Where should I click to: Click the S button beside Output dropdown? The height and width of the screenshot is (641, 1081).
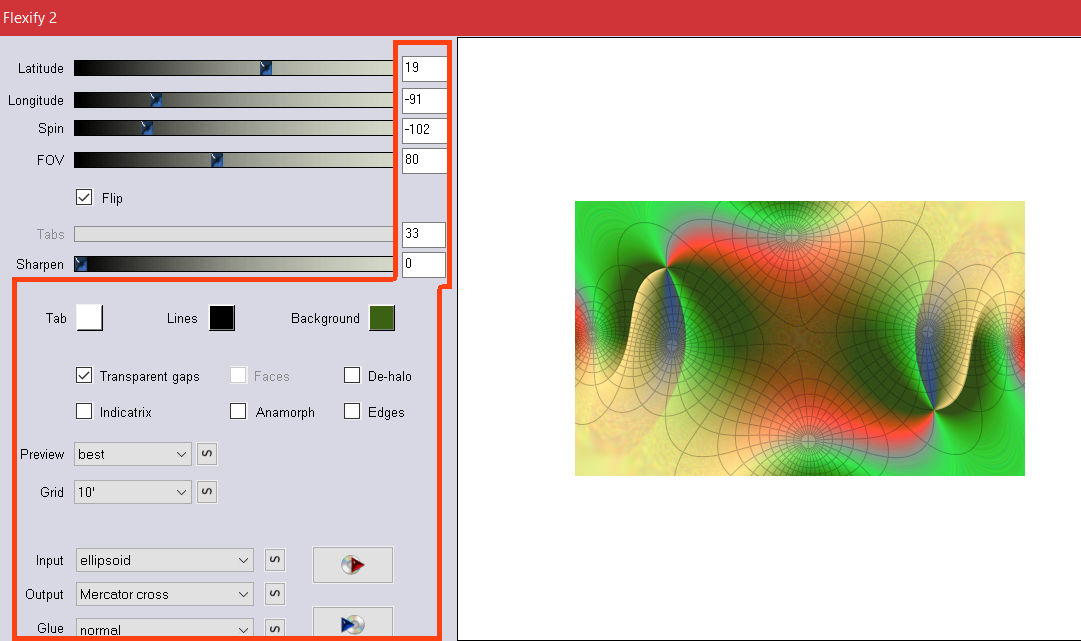(274, 594)
